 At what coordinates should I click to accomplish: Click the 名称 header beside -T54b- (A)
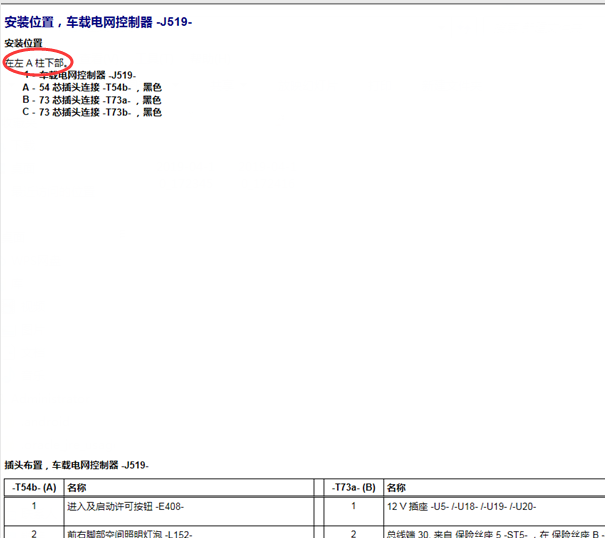pos(189,487)
